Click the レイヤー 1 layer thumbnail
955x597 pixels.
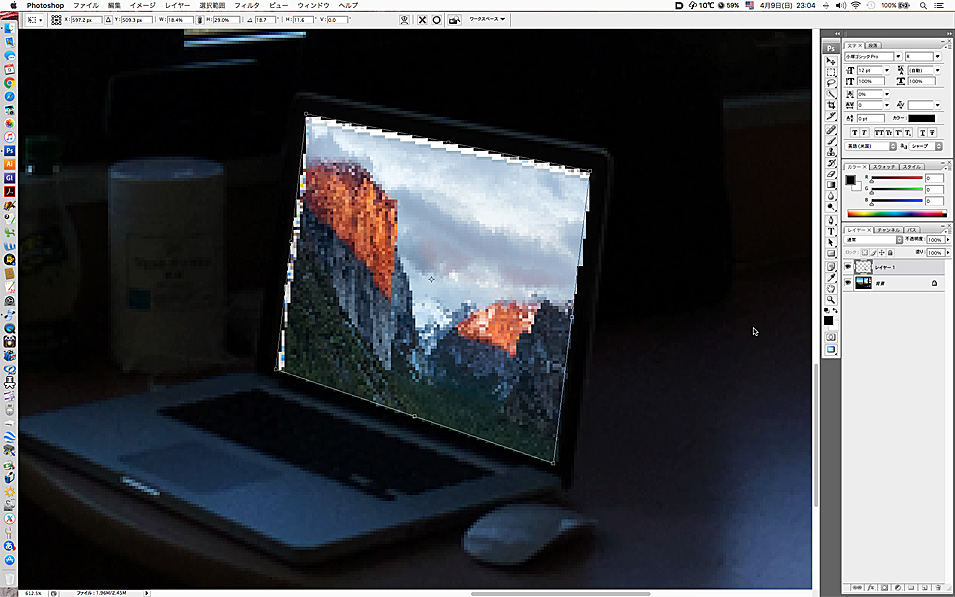863,267
